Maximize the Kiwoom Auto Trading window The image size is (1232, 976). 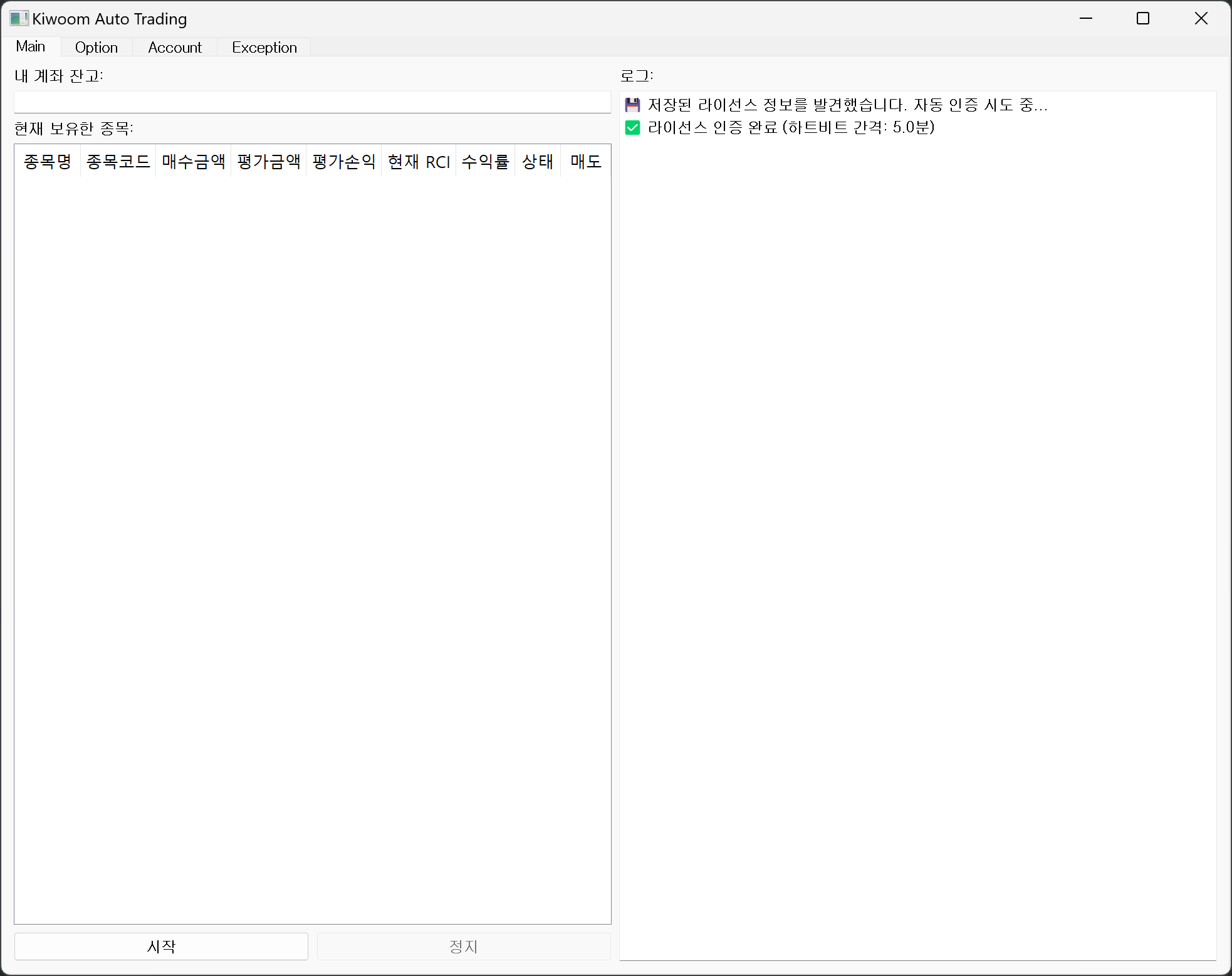pos(1143,18)
